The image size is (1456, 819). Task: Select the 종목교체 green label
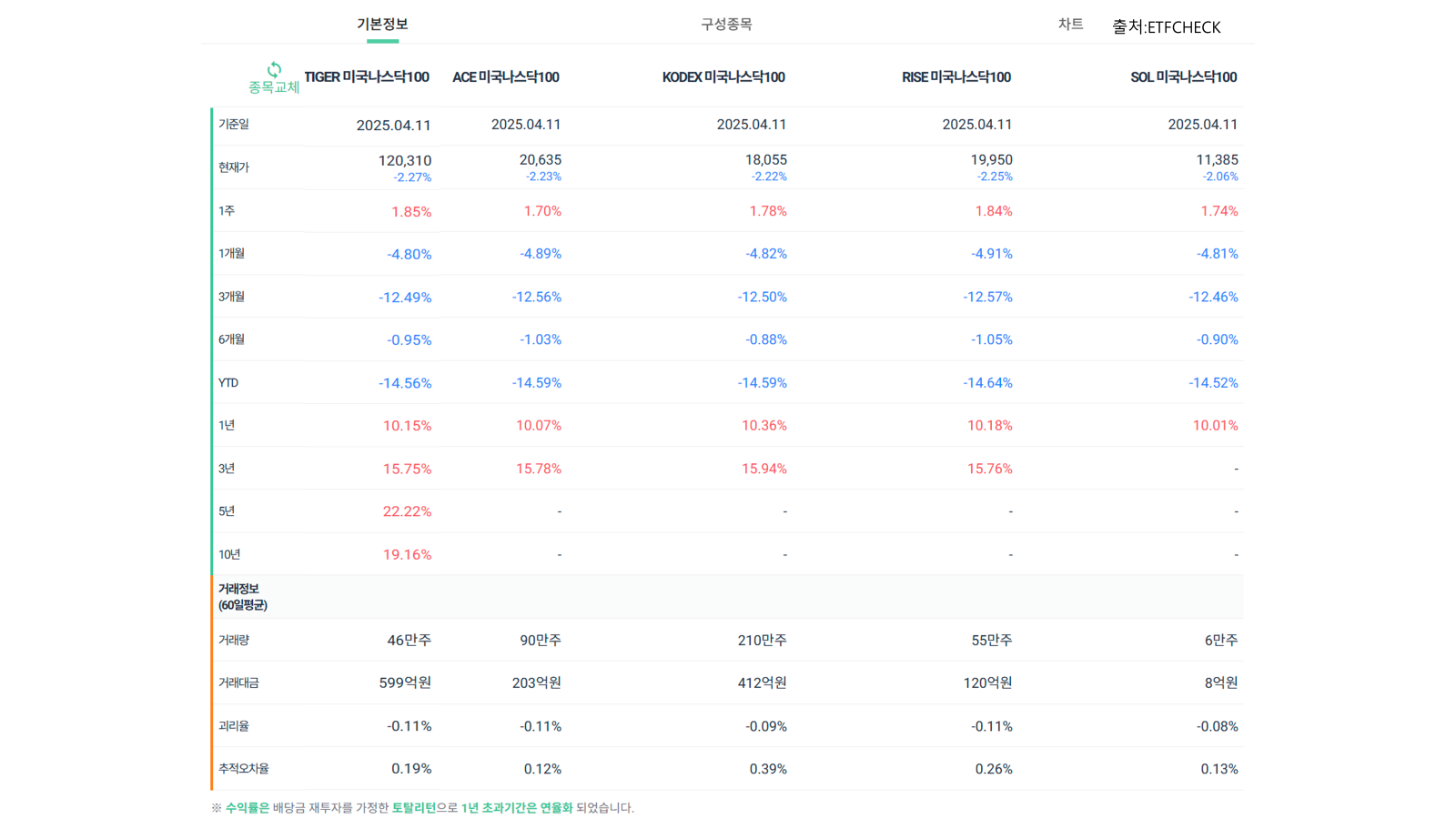[x=274, y=87]
